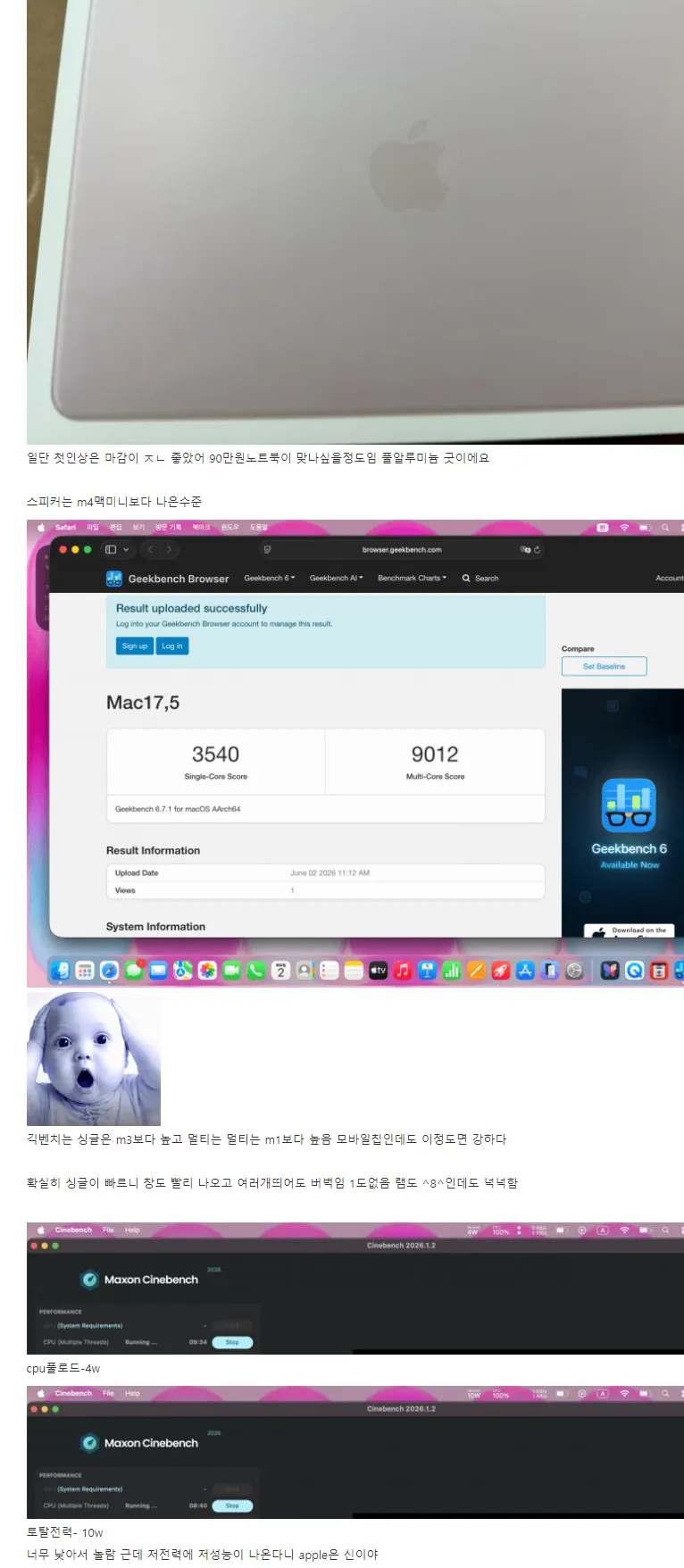Click the Safari compass icon in Dock

(109, 971)
